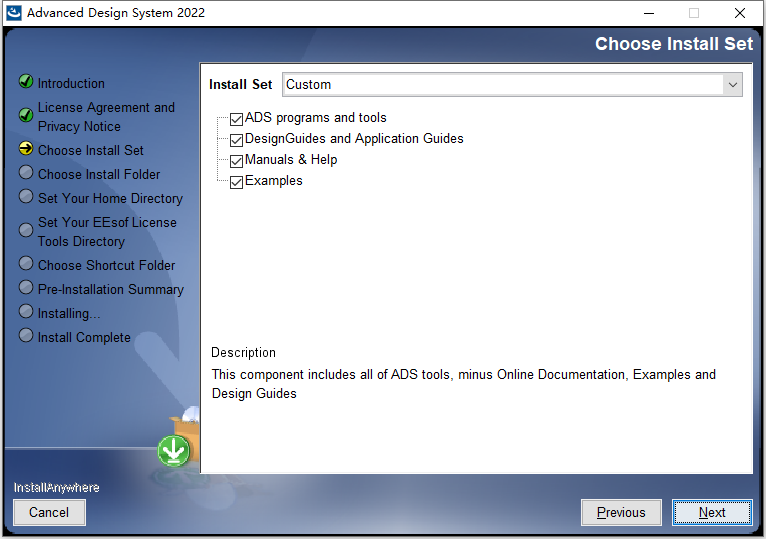Select 'ADS programs and tools' tree label
Image resolution: width=766 pixels, height=539 pixels.
[316, 118]
